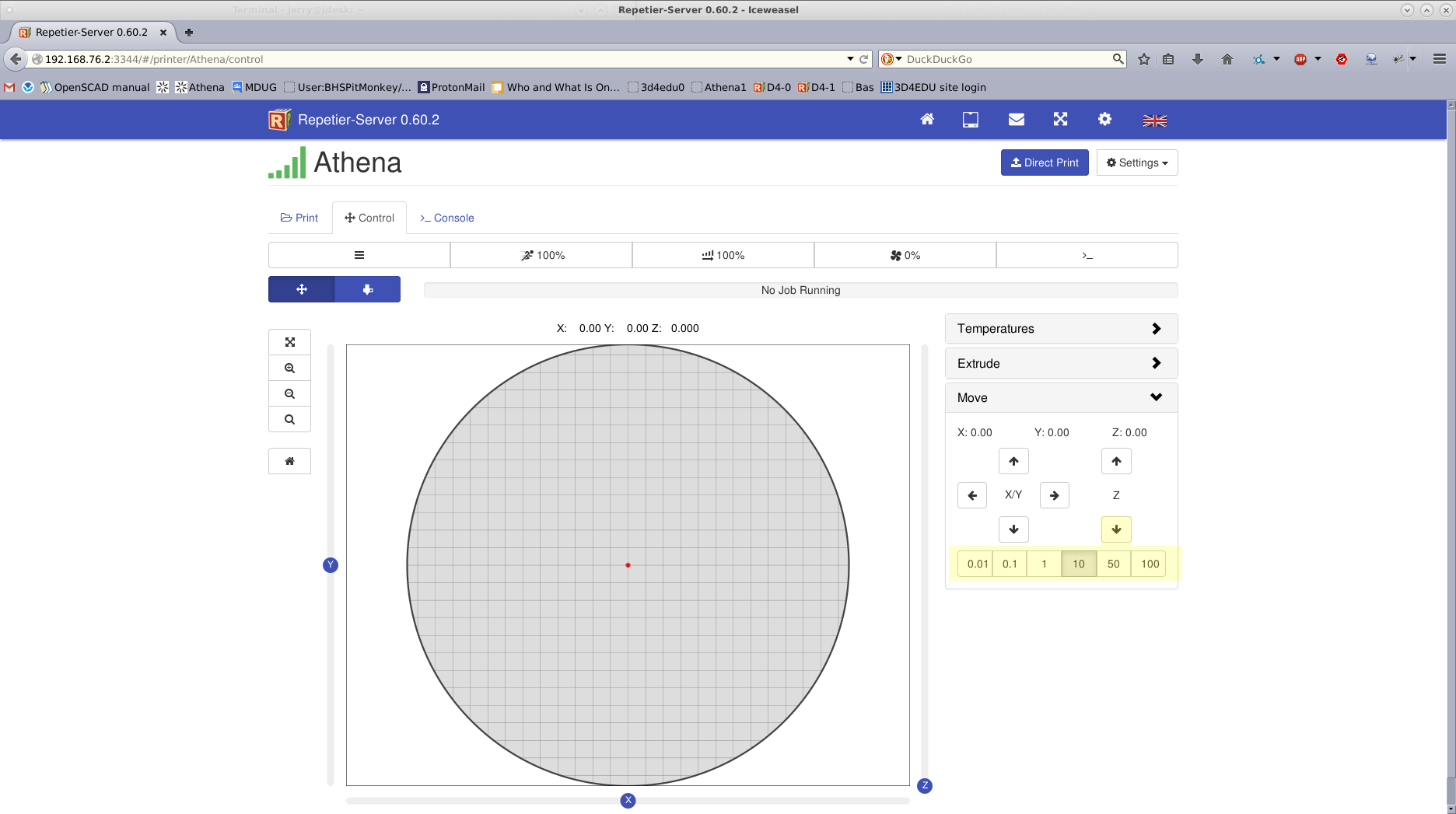Move X axis left arrow
Viewport: 1456px width, 814px height.
coord(972,495)
